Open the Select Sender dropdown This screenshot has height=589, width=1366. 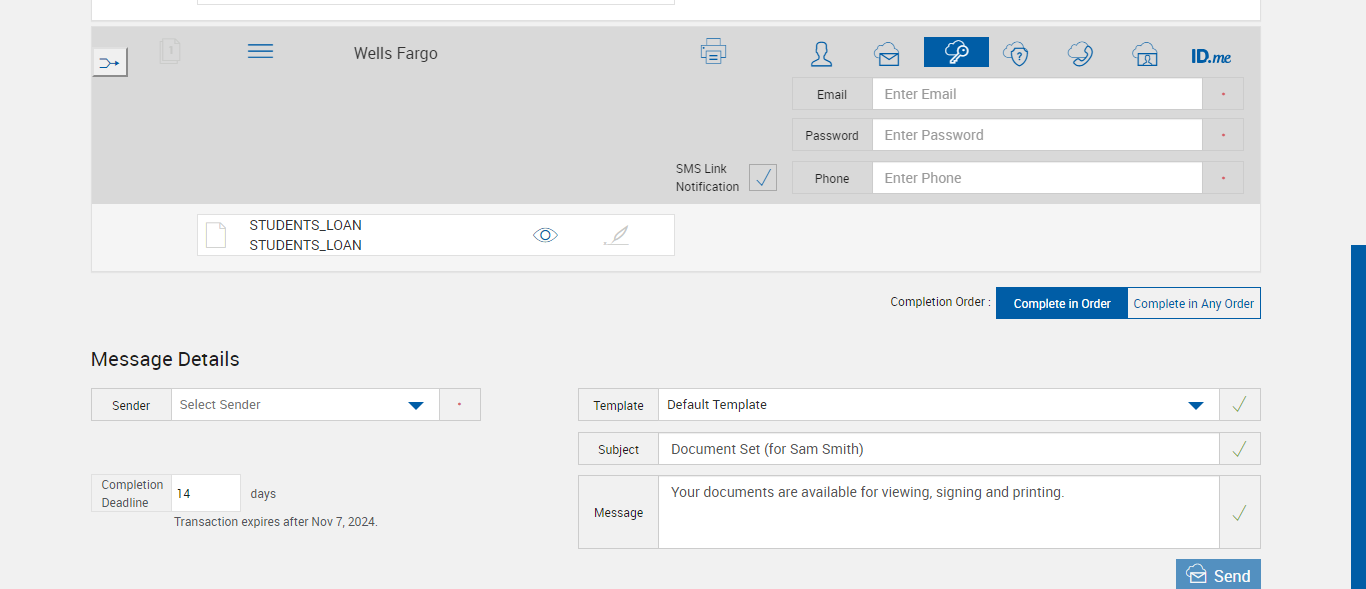(305, 405)
